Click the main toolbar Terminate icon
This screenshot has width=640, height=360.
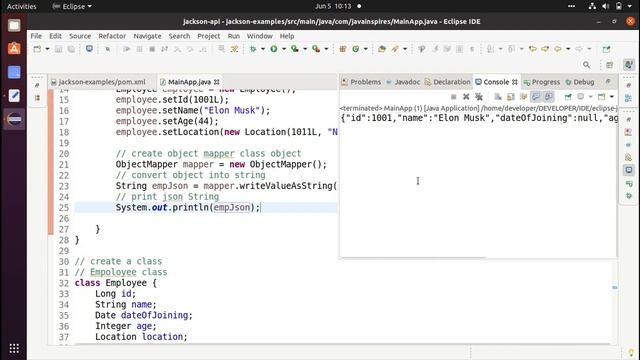click(152, 49)
